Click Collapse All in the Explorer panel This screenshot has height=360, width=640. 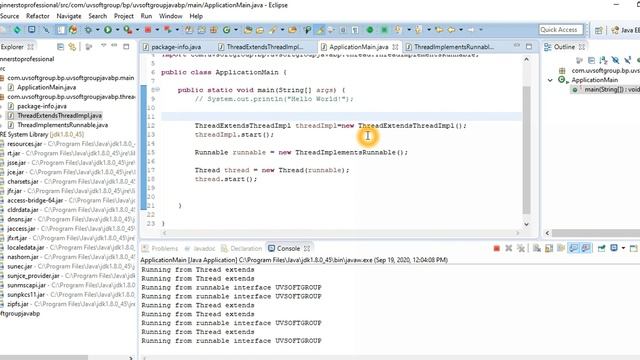tap(60, 47)
